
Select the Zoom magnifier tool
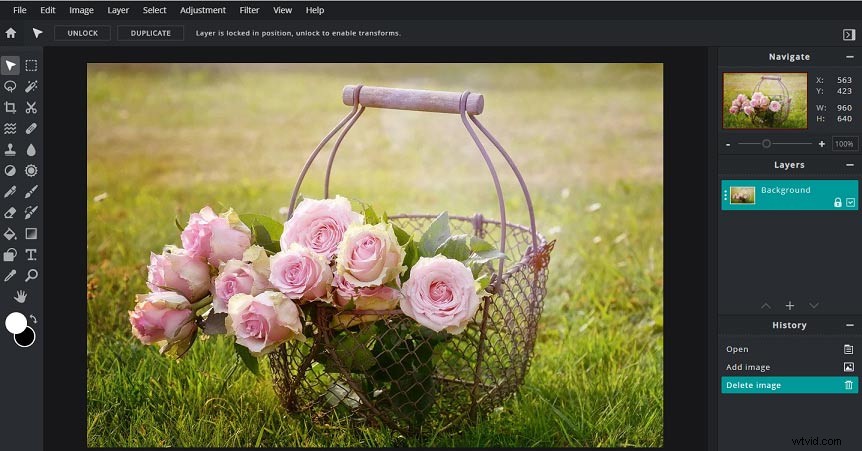tap(31, 276)
